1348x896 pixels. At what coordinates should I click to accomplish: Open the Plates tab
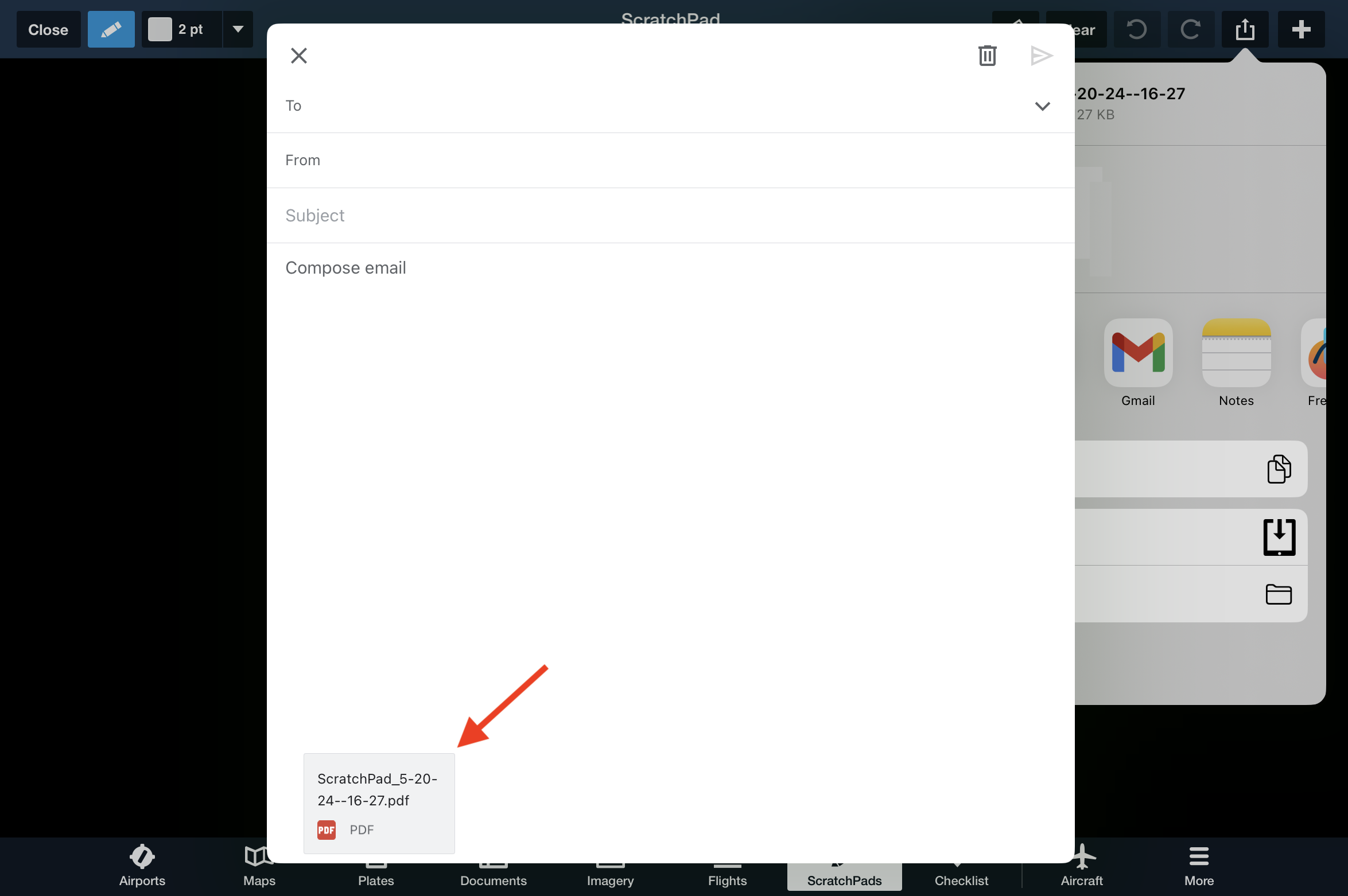pyautogui.click(x=376, y=876)
